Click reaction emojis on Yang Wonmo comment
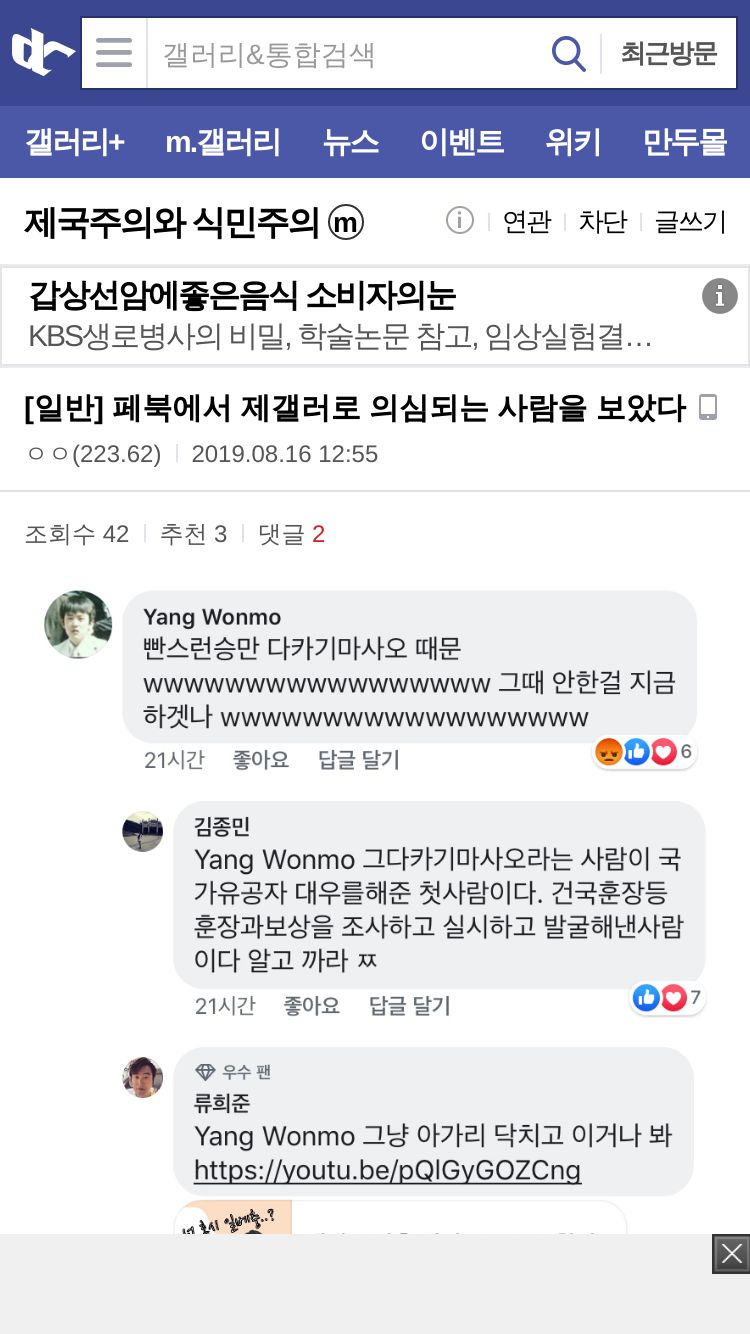 pyautogui.click(x=645, y=752)
